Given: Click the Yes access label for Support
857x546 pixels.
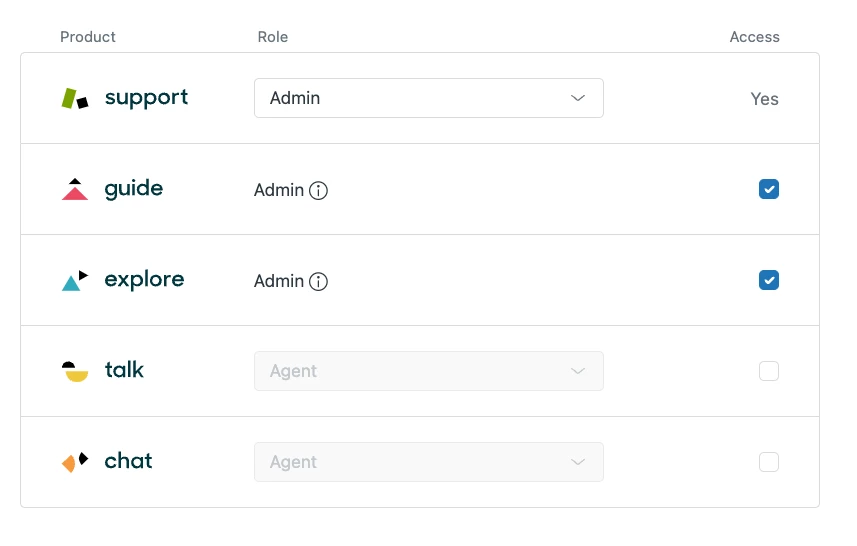Looking at the screenshot, I should point(764,99).
